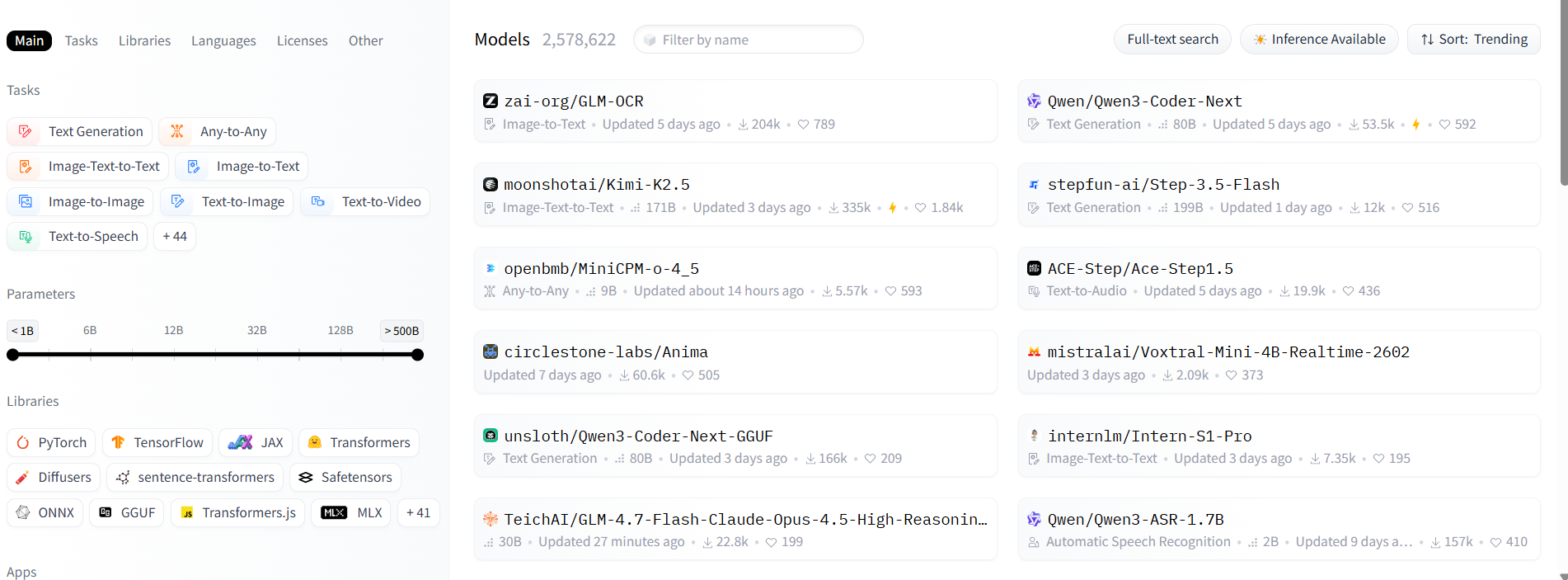Viewport: 1568px width, 580px height.
Task: Click the internlm avatar icon
Action: (1034, 436)
